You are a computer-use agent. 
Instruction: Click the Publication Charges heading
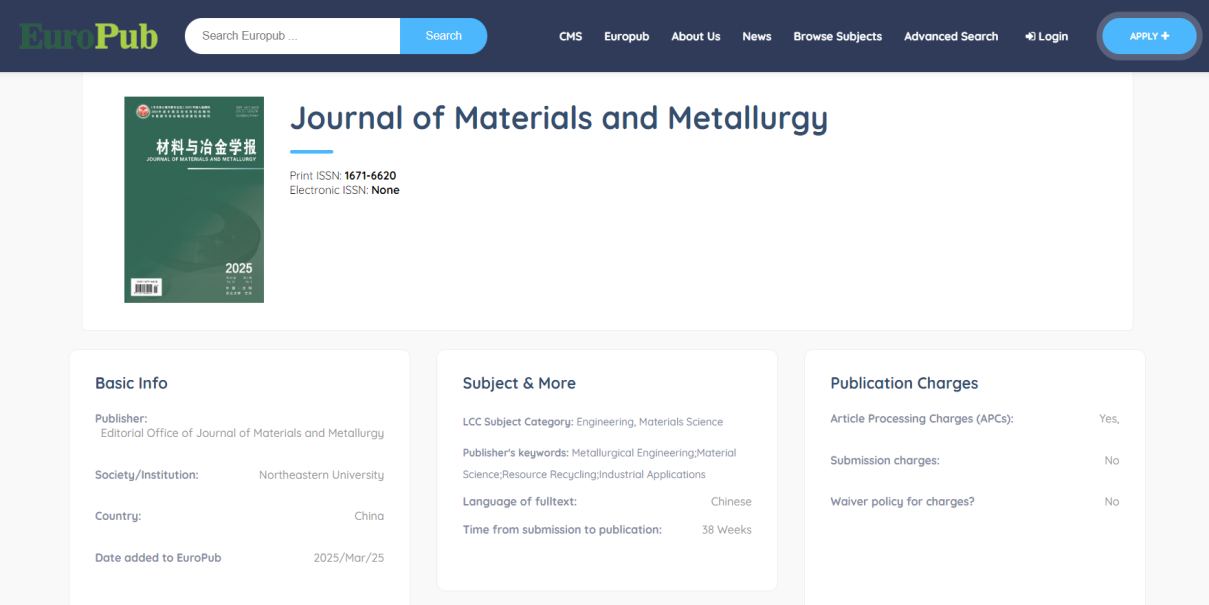pos(903,383)
